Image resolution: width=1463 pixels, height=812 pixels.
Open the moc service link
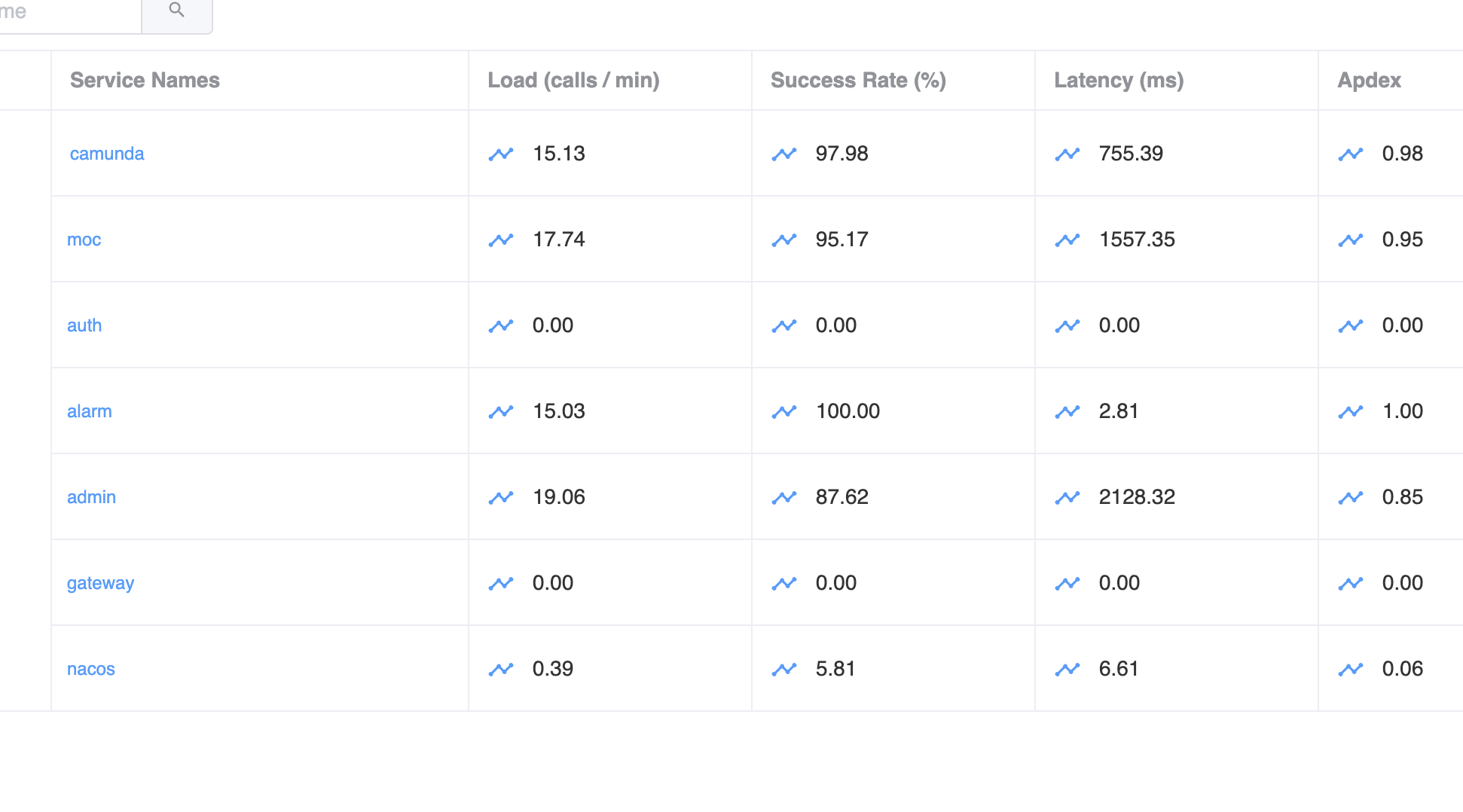pyautogui.click(x=84, y=240)
